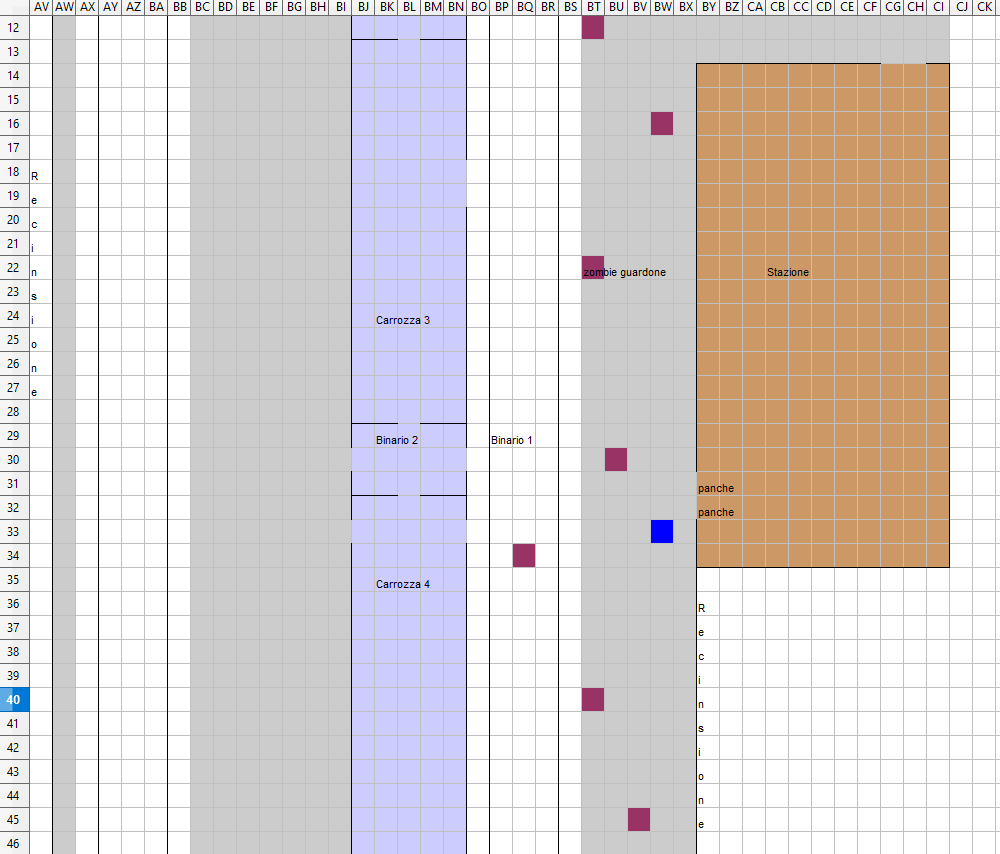Image resolution: width=1000 pixels, height=854 pixels.
Task: Select the maroon cell in row 45
Action: coord(639,820)
